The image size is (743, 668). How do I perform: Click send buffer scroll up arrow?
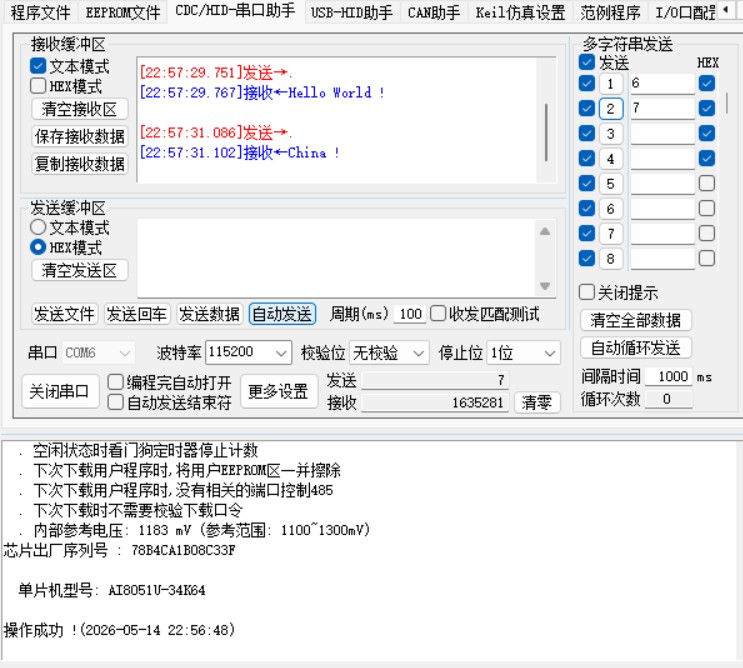(x=545, y=231)
